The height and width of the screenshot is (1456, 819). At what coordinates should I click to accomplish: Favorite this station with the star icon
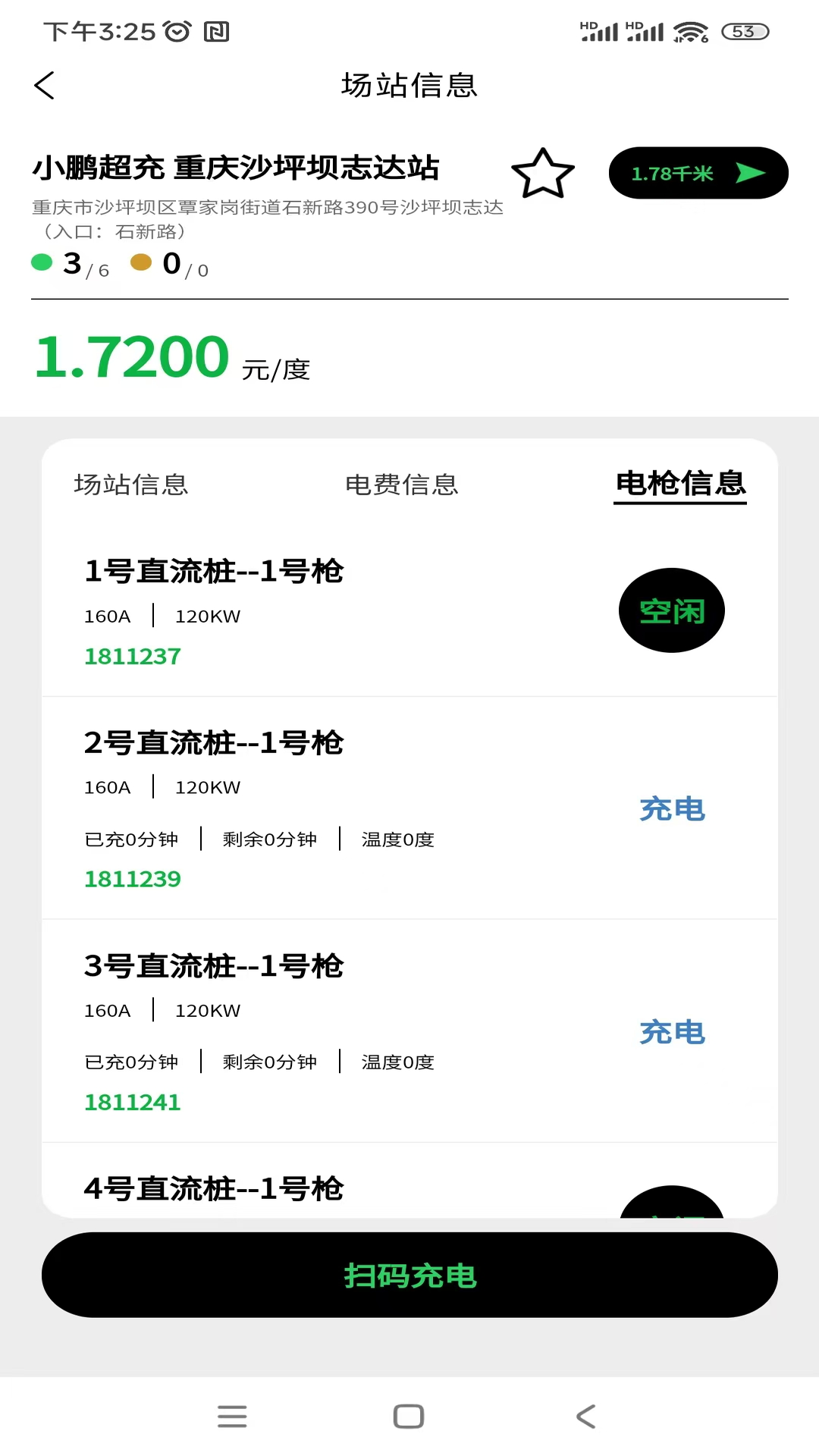pos(543,174)
